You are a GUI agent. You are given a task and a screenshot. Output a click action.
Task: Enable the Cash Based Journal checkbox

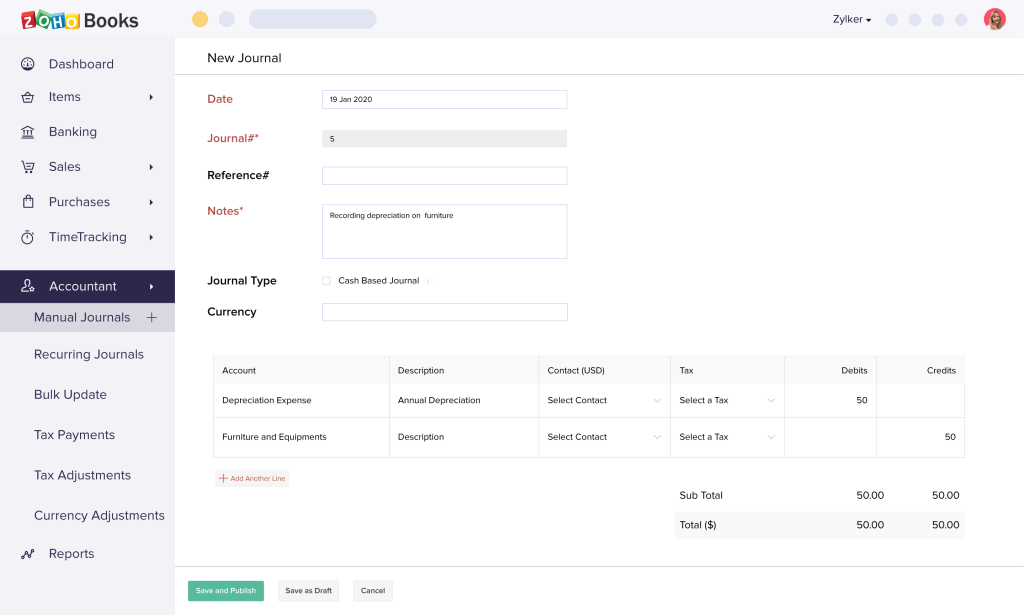326,281
